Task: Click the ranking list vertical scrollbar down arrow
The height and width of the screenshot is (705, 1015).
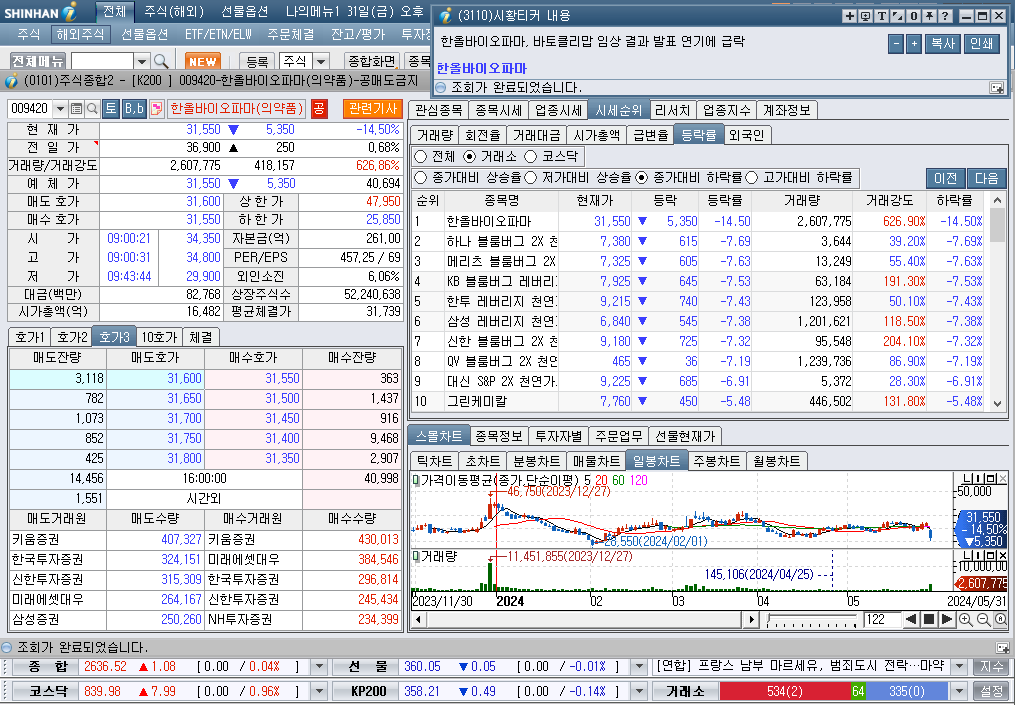Action: coord(998,403)
